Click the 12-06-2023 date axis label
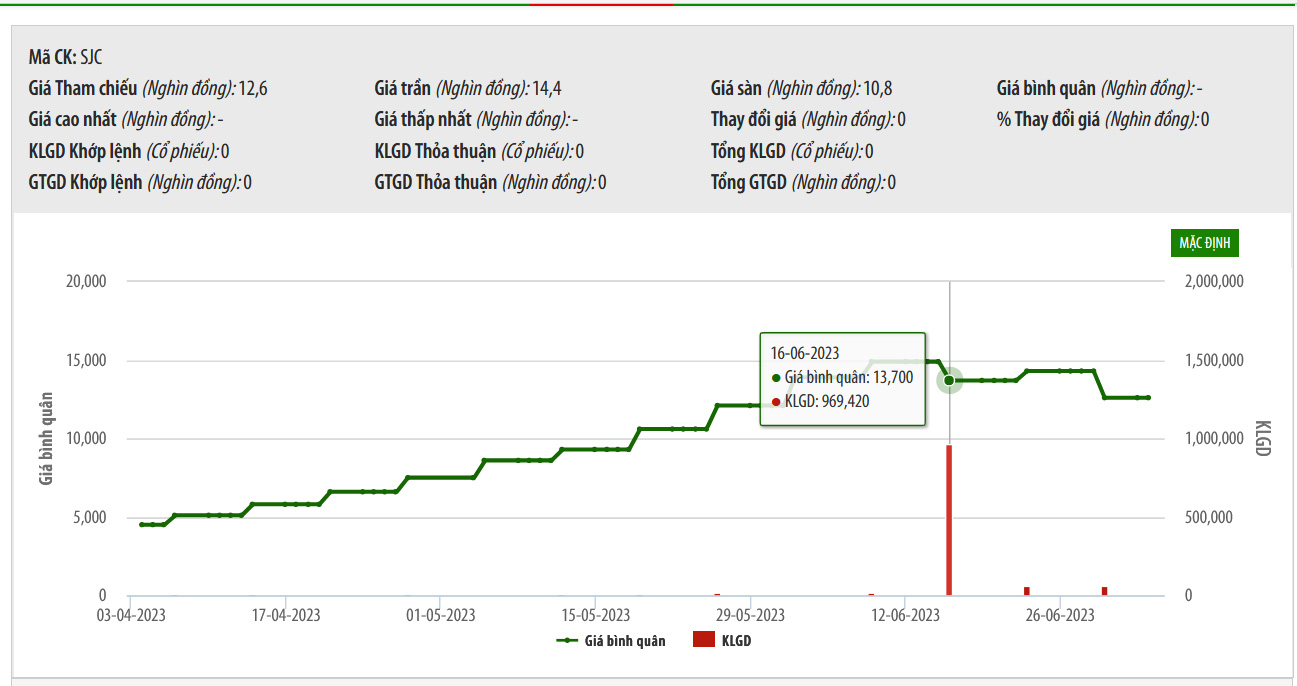 [906, 615]
